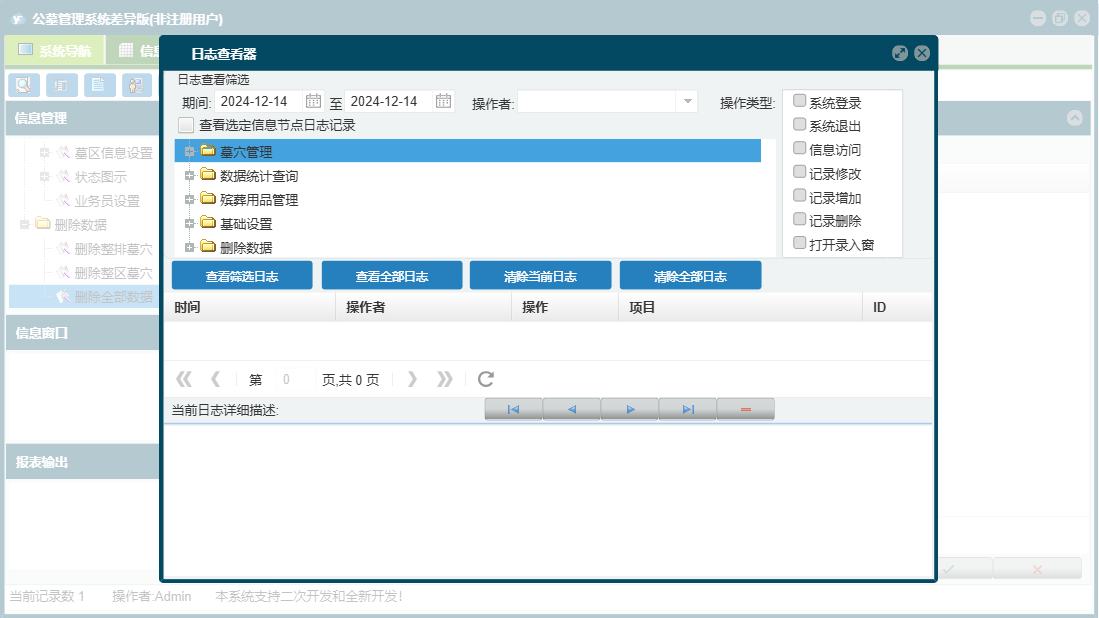The image size is (1099, 618).
Task: Go to next log page
Action: (412, 379)
